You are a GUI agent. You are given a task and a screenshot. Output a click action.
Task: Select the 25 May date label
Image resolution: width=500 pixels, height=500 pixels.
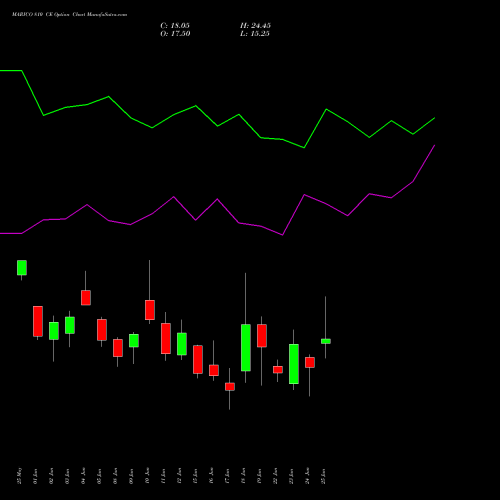tap(20, 476)
